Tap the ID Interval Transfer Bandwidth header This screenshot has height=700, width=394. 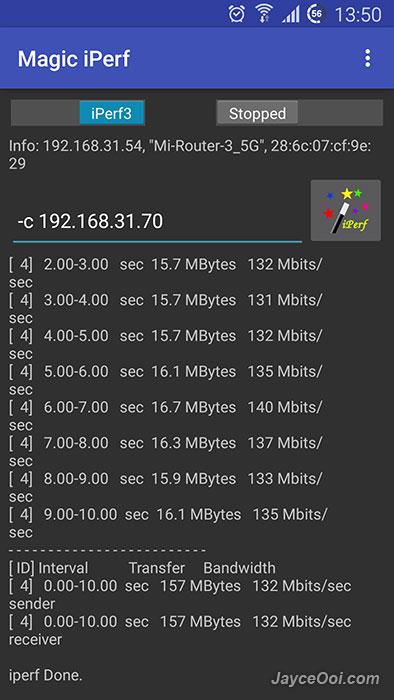142,568
